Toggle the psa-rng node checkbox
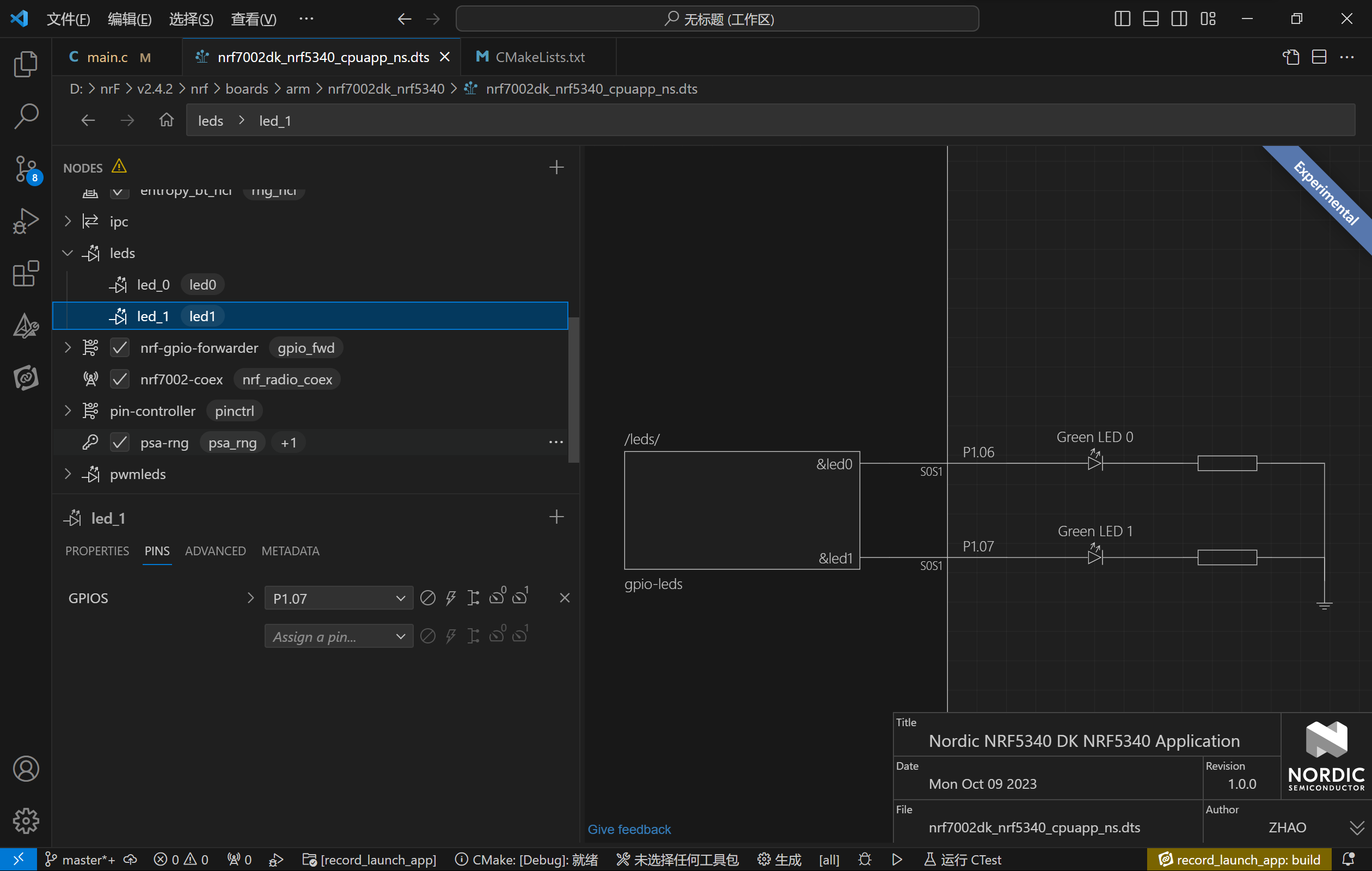This screenshot has width=1372, height=871. pyautogui.click(x=120, y=442)
